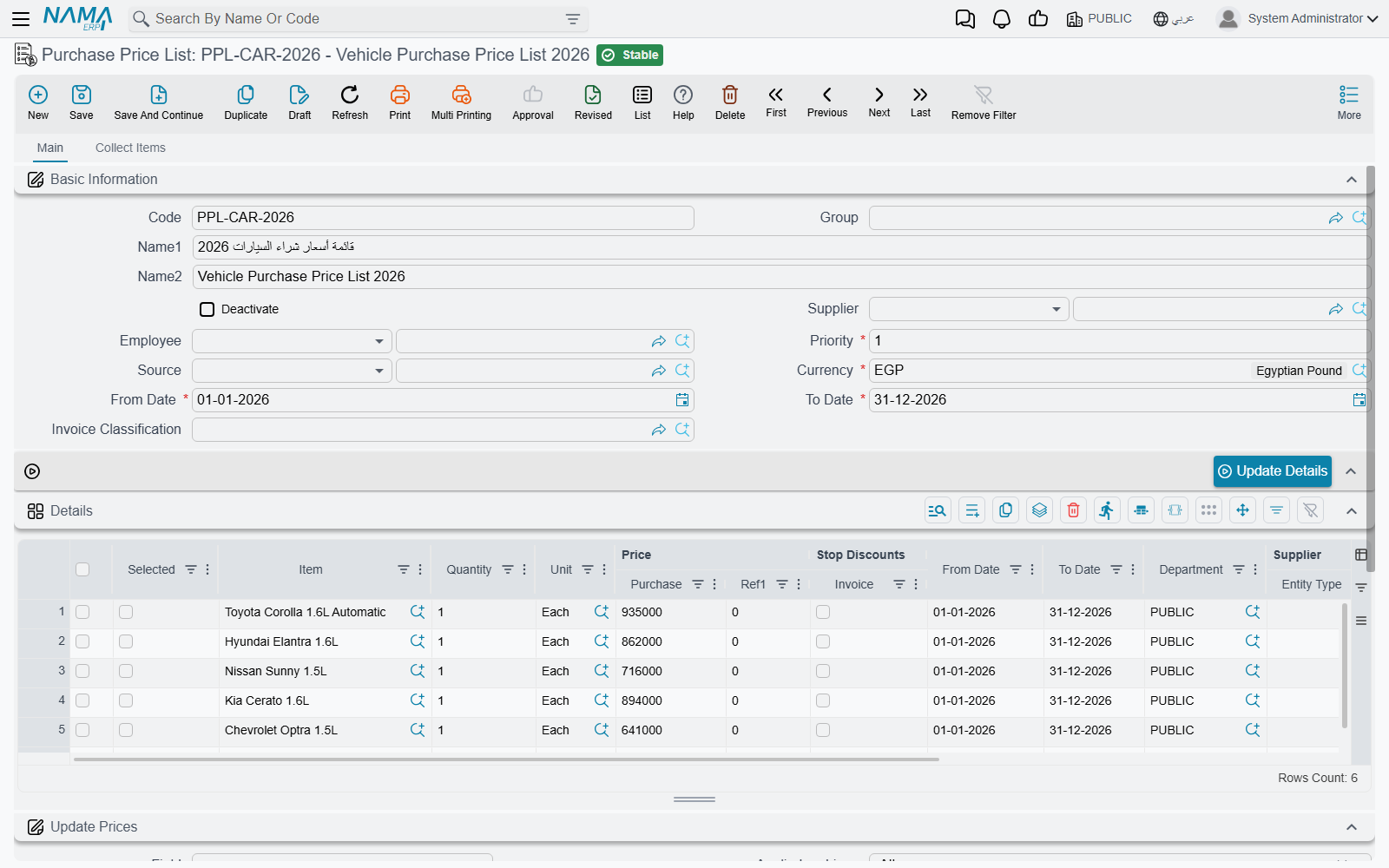
Task: Toggle Stop Discounts Invoice for Toyota Corolla
Action: coord(823,612)
